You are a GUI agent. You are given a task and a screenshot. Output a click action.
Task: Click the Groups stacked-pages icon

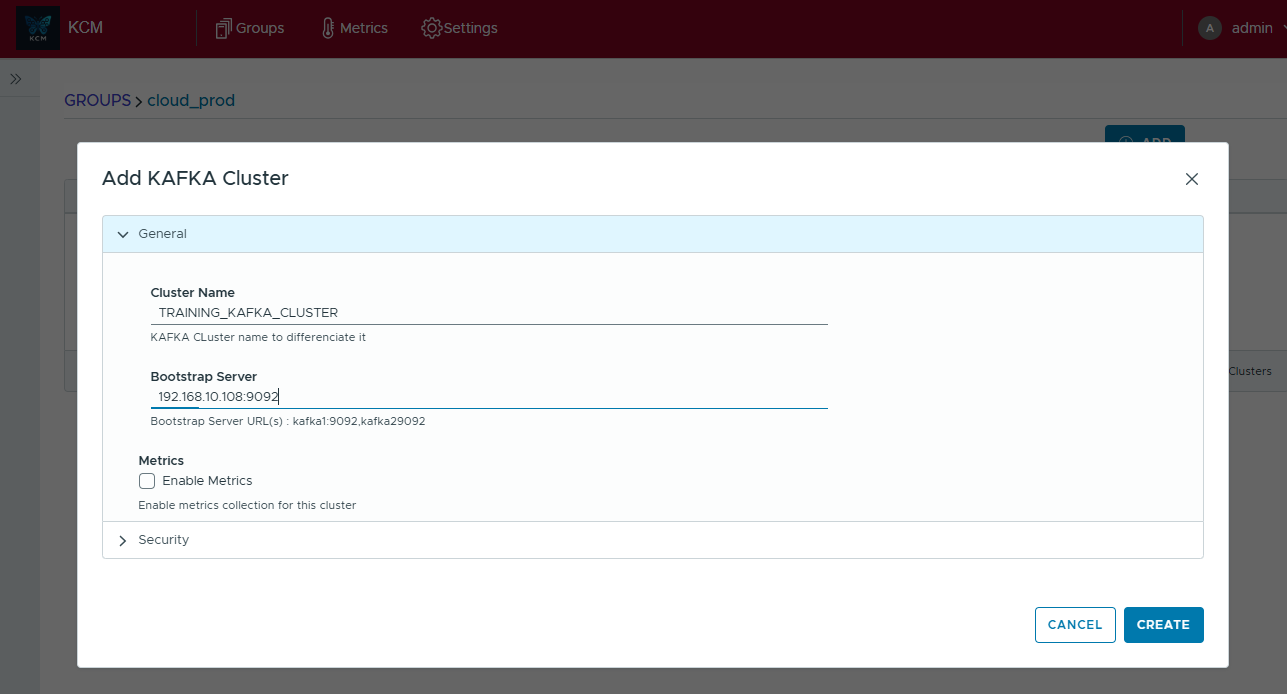[224, 28]
